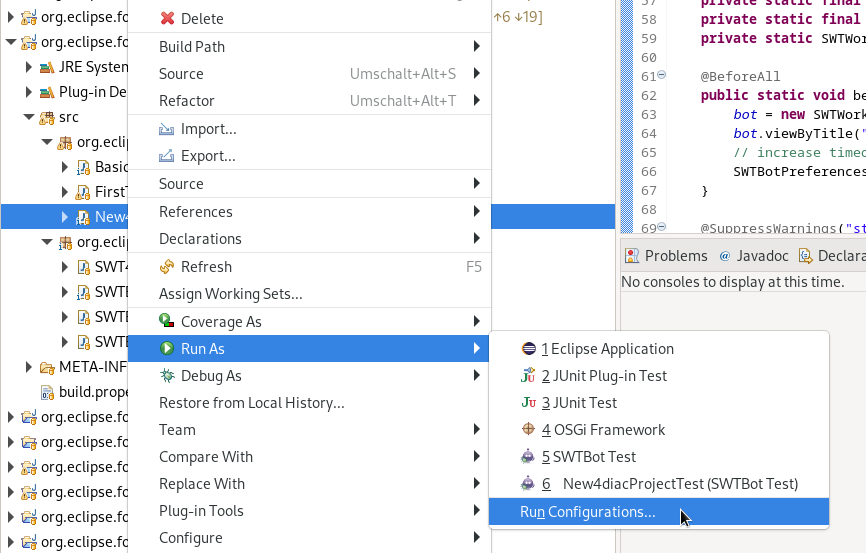
Task: Click the Export icon in context menu
Action: pyautogui.click(x=166, y=156)
